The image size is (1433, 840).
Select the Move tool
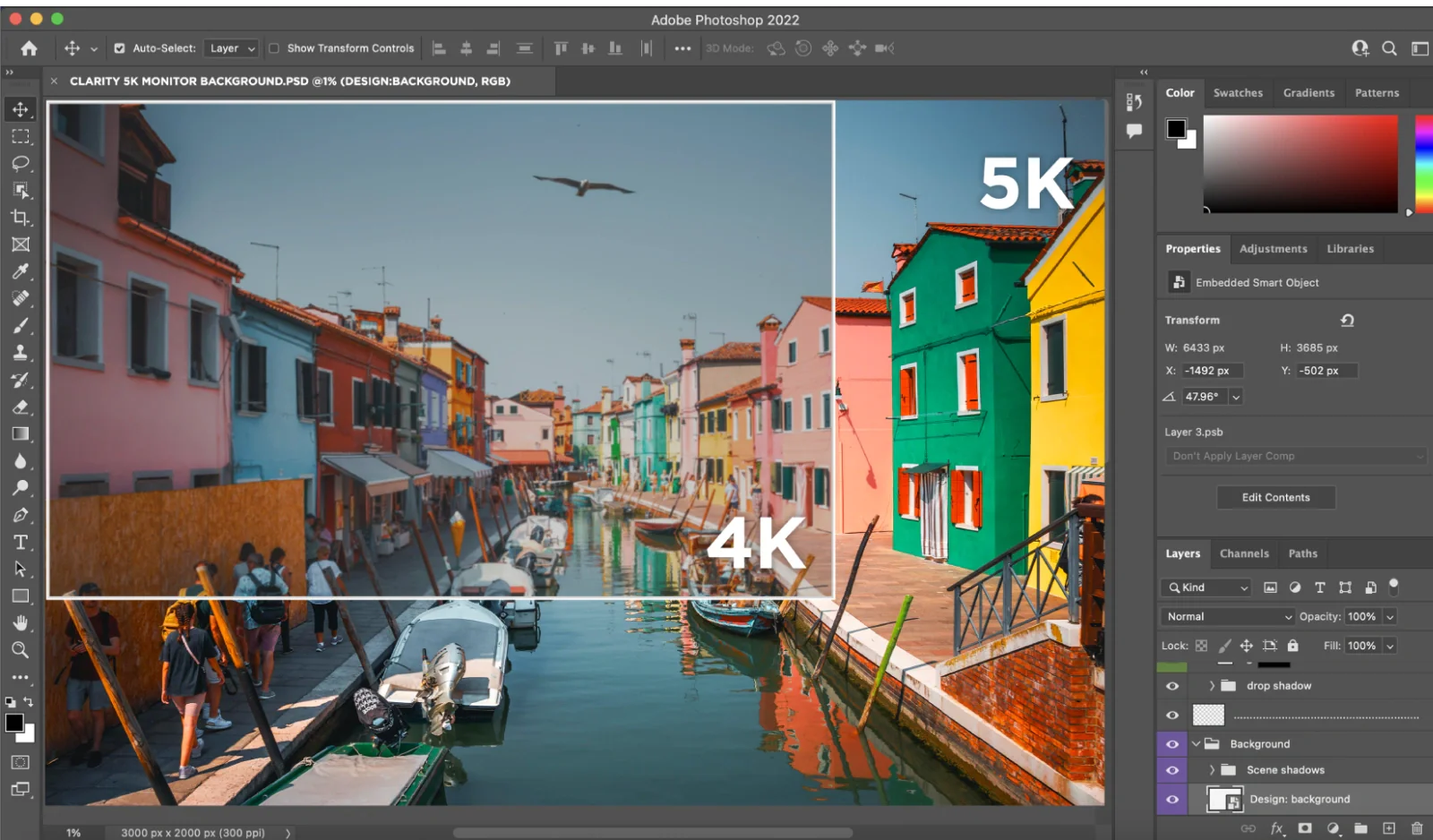tap(20, 109)
